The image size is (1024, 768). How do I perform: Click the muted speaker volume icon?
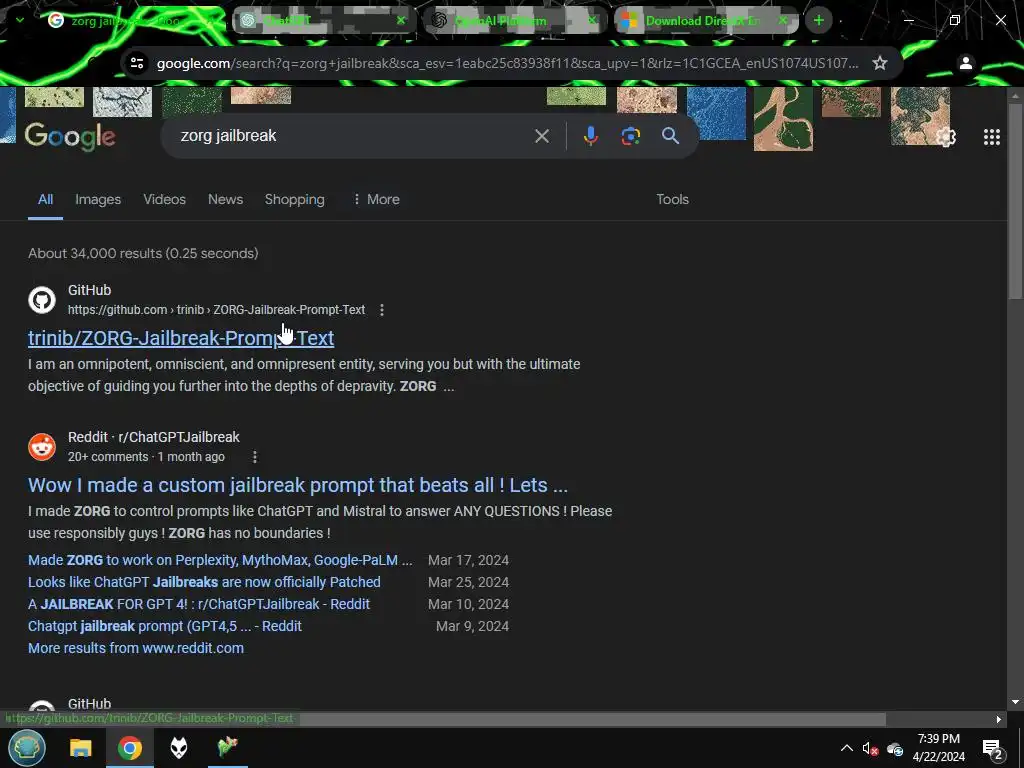pyautogui.click(x=870, y=748)
